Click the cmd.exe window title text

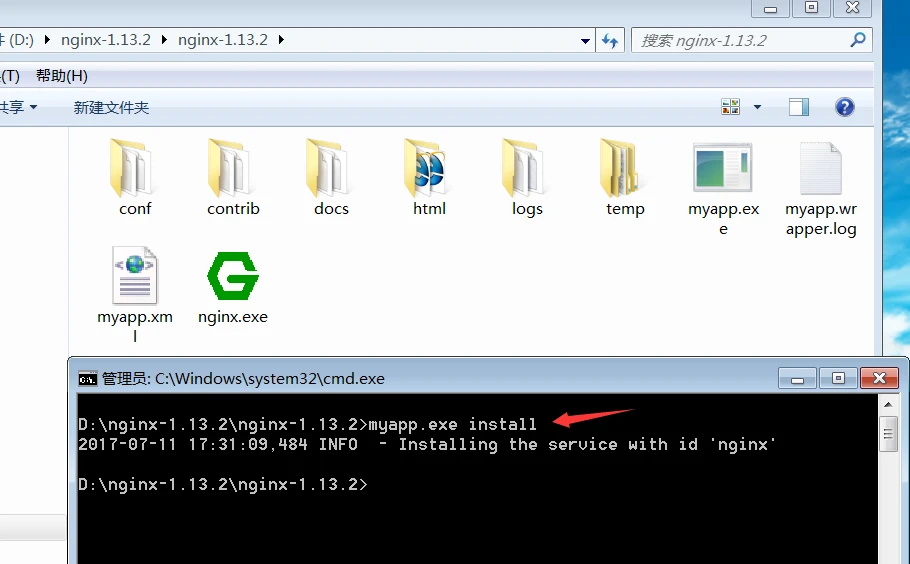(243, 379)
